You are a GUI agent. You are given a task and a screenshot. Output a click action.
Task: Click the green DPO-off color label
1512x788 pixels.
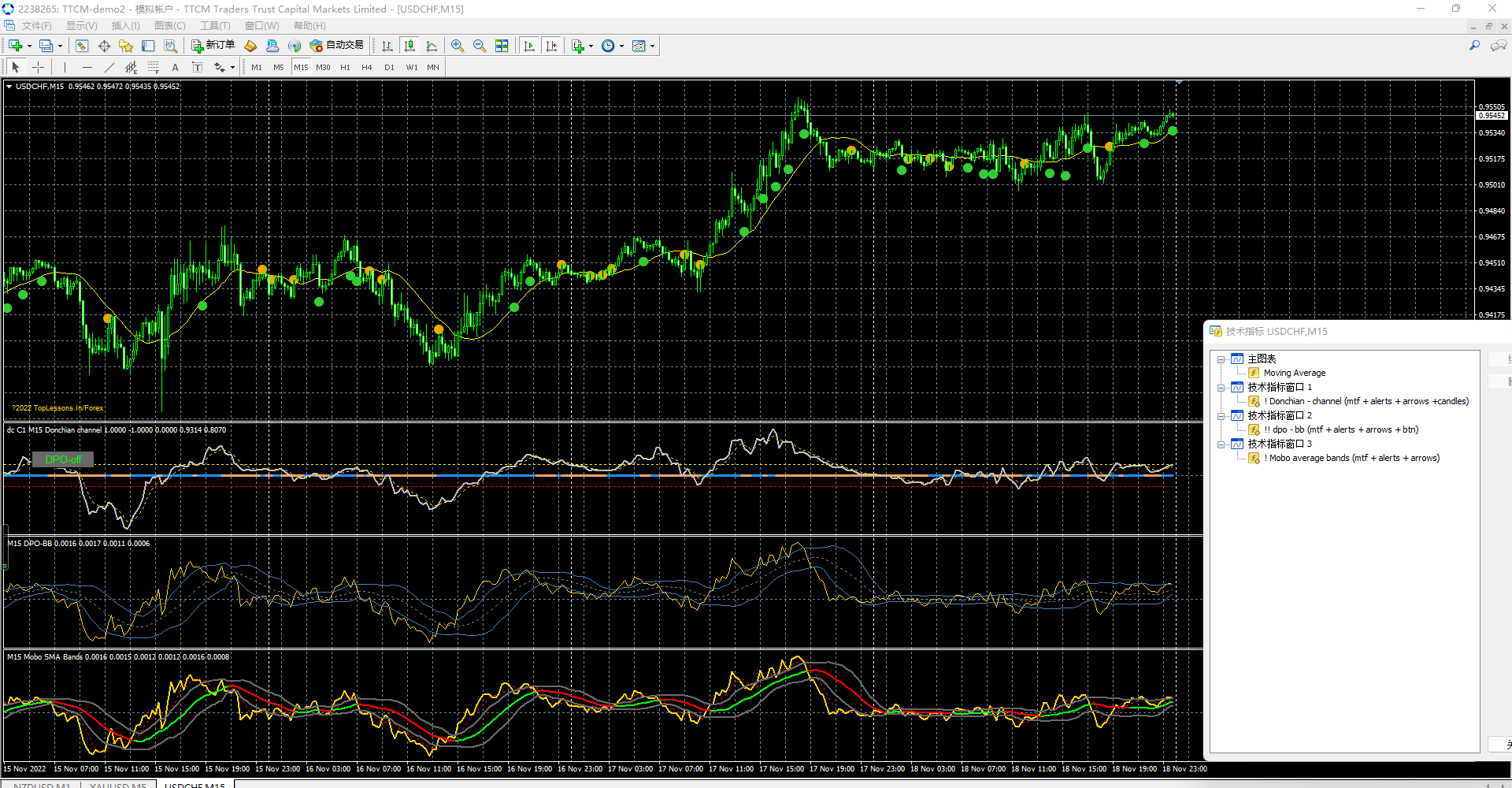(63, 459)
